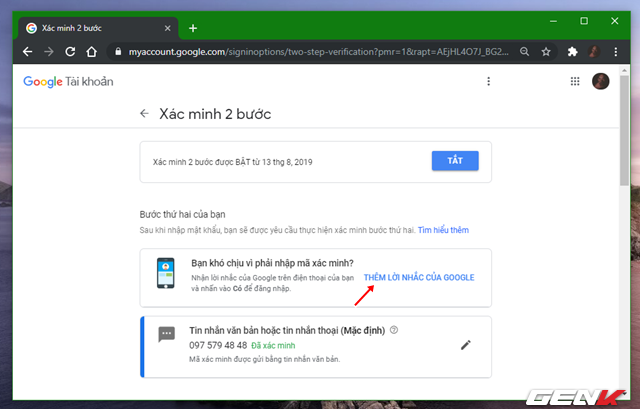Open a new tab with the plus button
640x409 pixels.
(x=193, y=28)
